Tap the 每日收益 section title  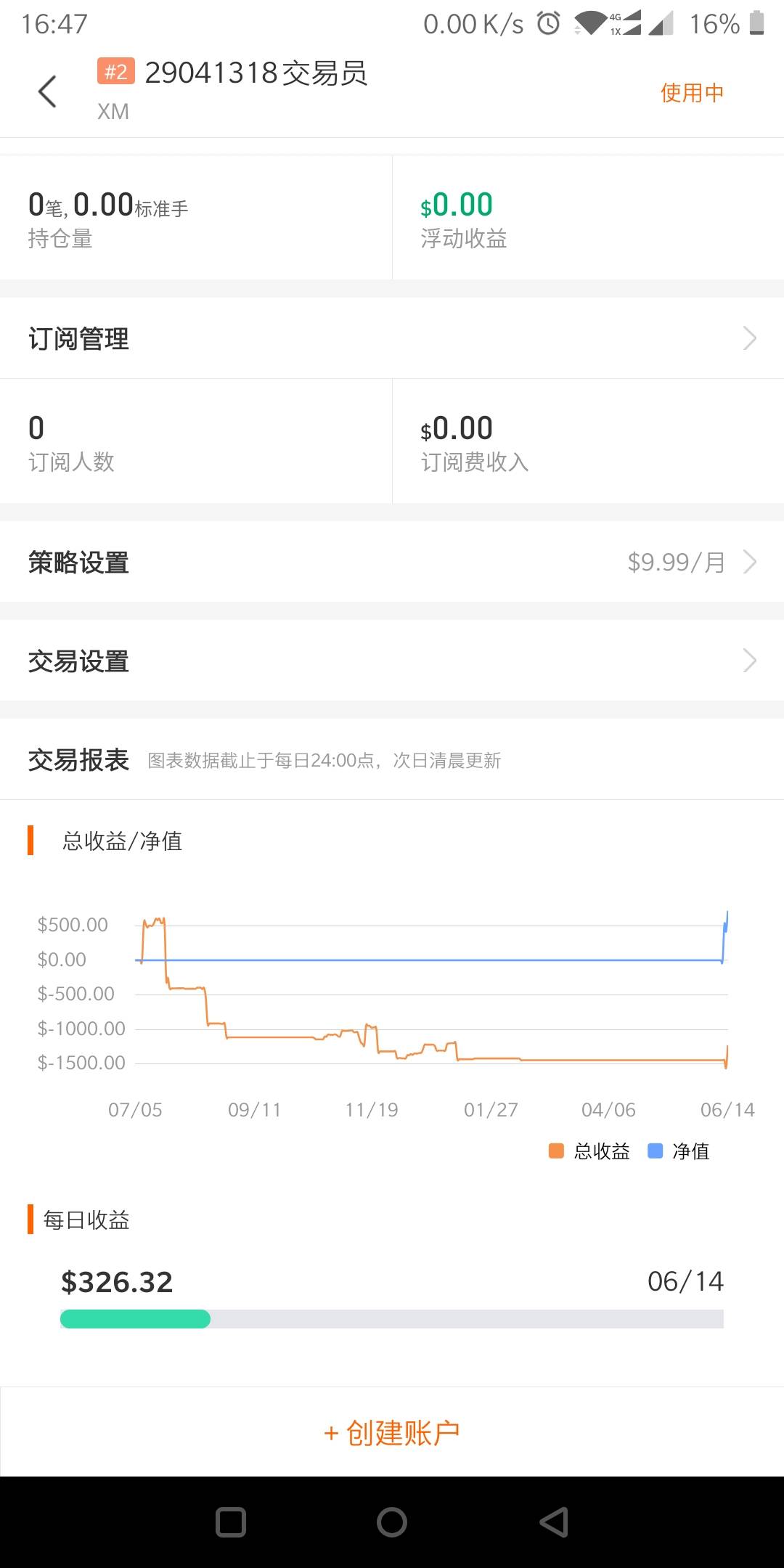pyautogui.click(x=86, y=1220)
